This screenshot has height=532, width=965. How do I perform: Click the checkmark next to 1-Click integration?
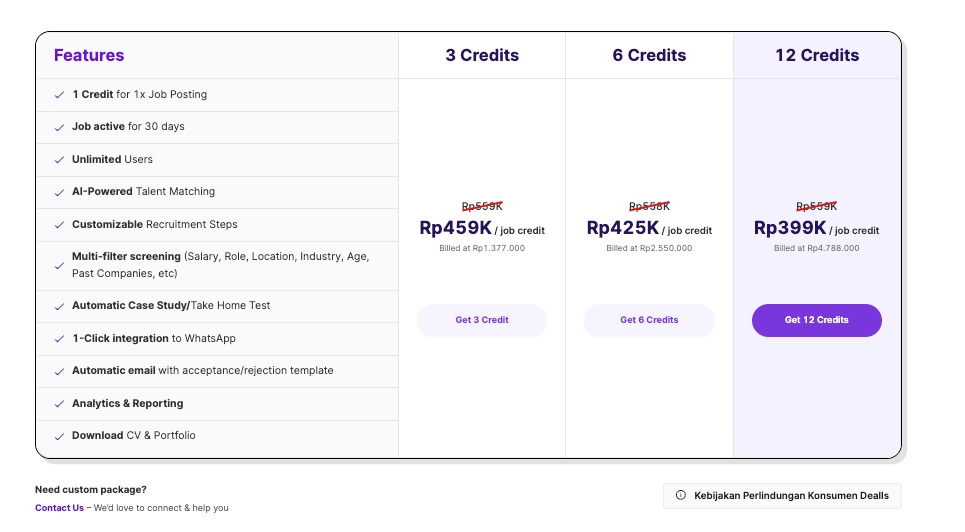(x=59, y=339)
